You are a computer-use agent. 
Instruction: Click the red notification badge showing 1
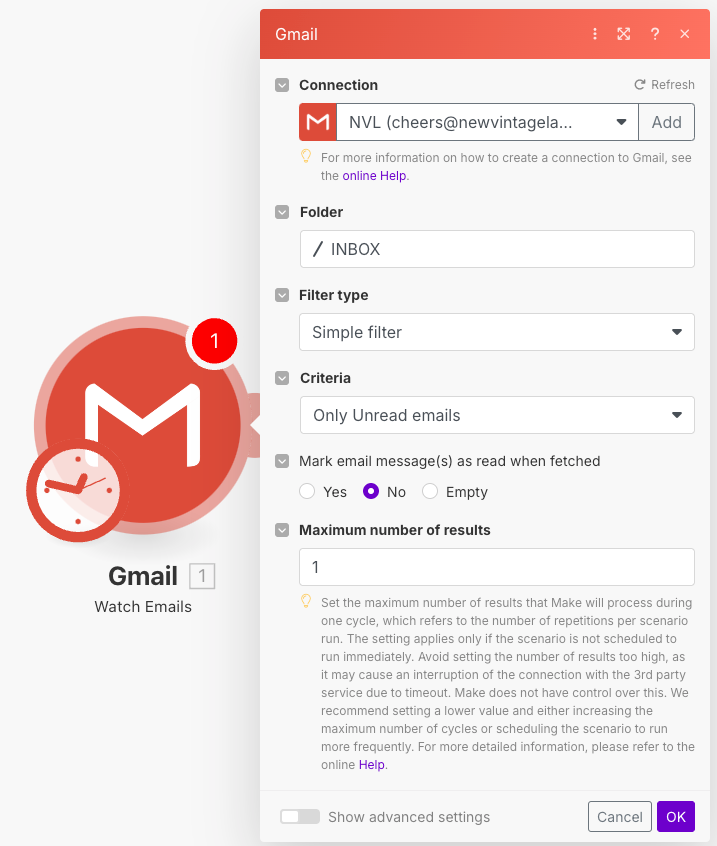click(214, 340)
